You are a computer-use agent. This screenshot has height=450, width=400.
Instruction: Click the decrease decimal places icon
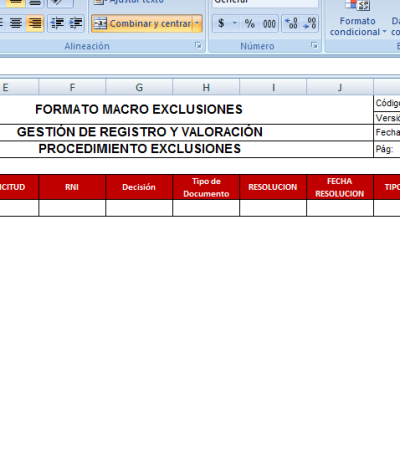coord(309,24)
